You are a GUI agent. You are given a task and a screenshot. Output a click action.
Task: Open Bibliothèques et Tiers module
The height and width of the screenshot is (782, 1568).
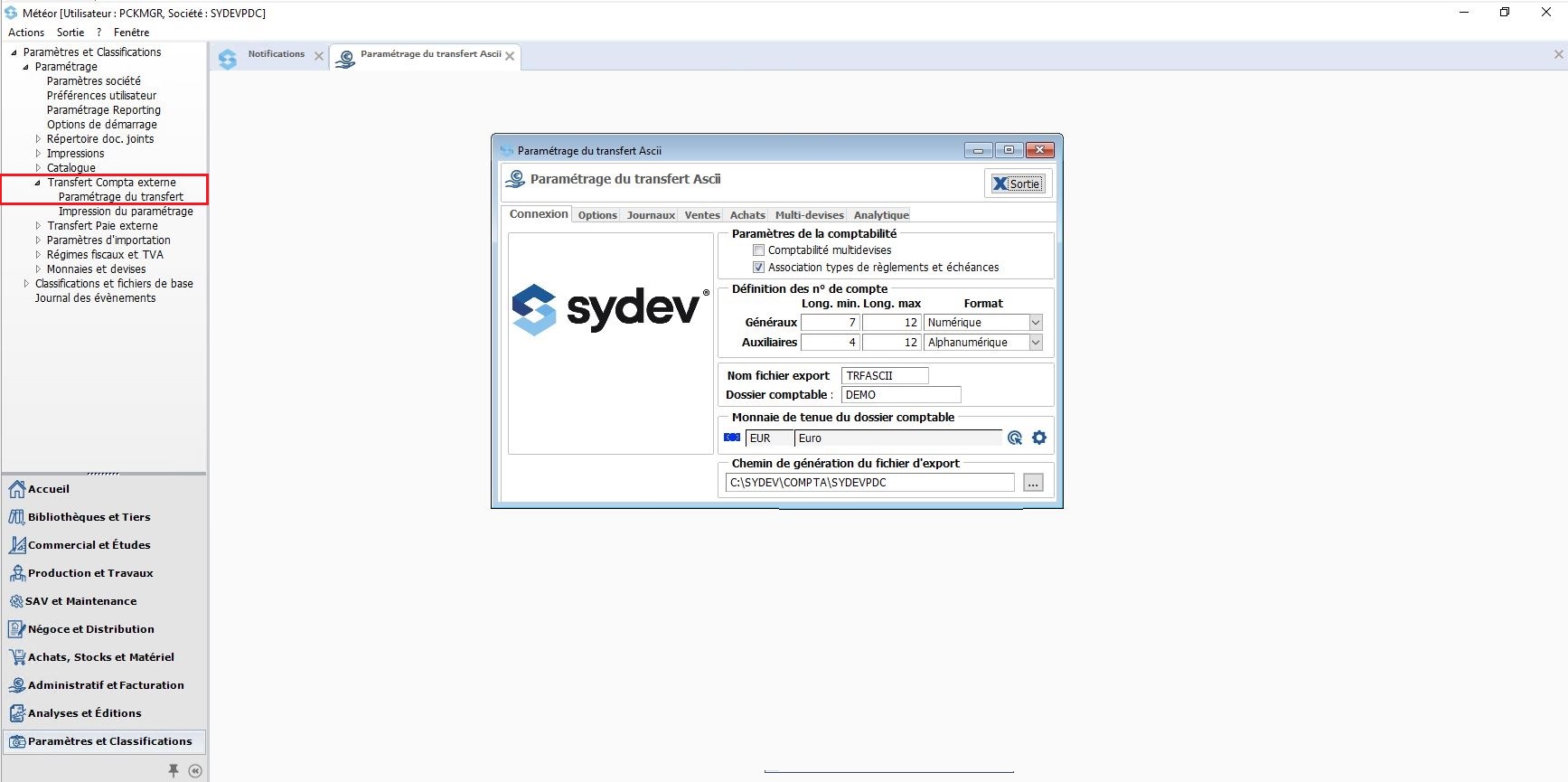(x=89, y=517)
